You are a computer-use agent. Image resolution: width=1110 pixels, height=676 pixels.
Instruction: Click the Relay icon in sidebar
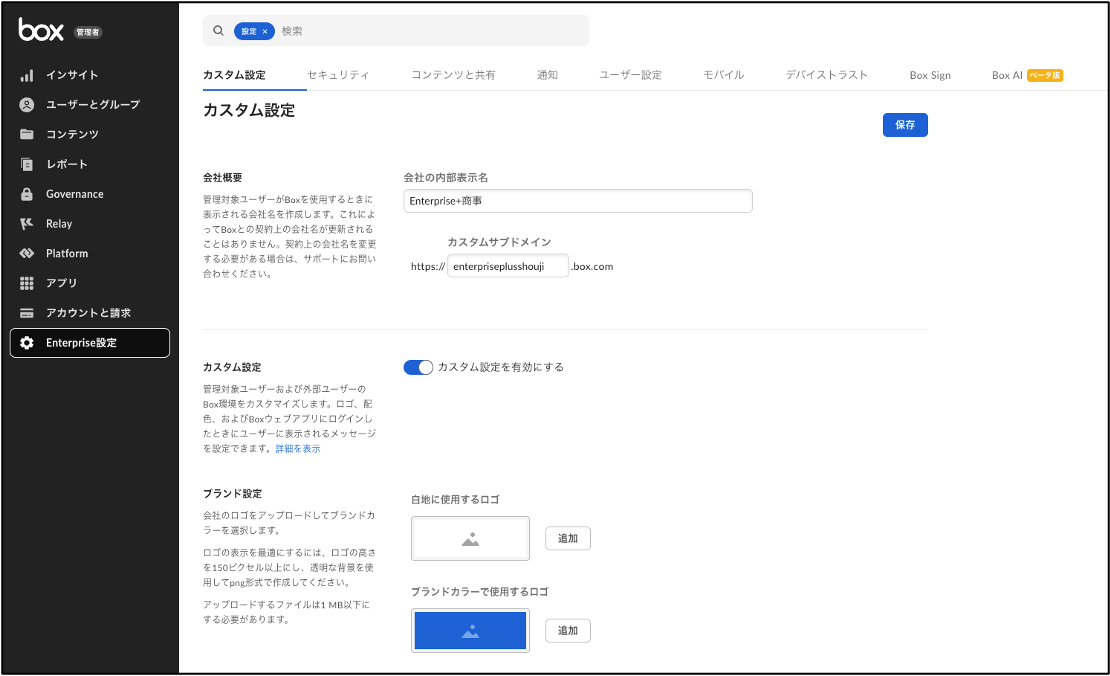[x=27, y=224]
